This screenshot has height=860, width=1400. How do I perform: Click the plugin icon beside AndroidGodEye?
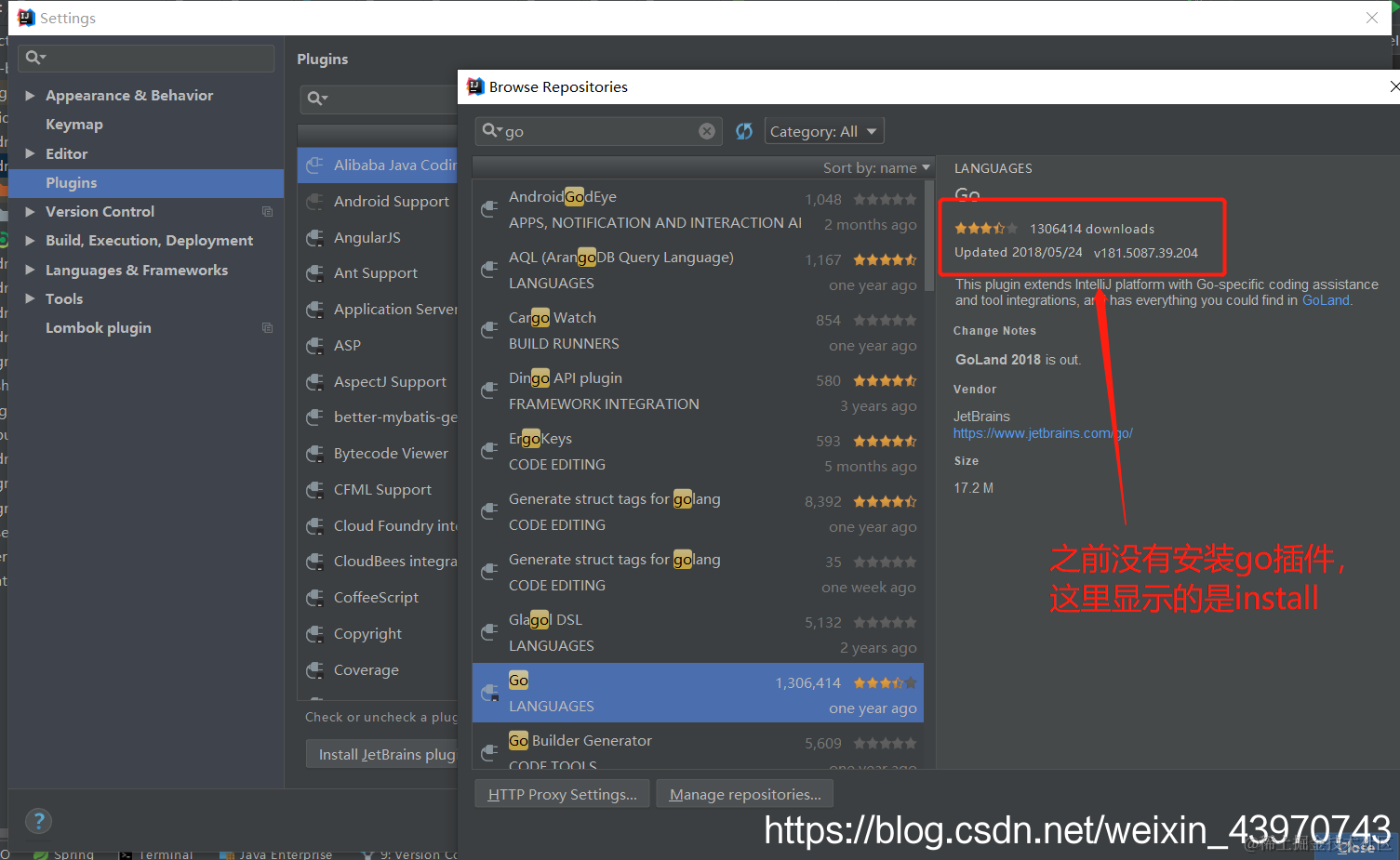click(x=489, y=210)
